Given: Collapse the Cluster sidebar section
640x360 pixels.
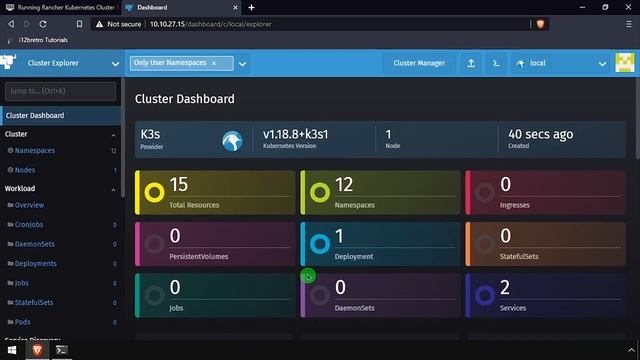Looking at the screenshot, I should (x=113, y=135).
